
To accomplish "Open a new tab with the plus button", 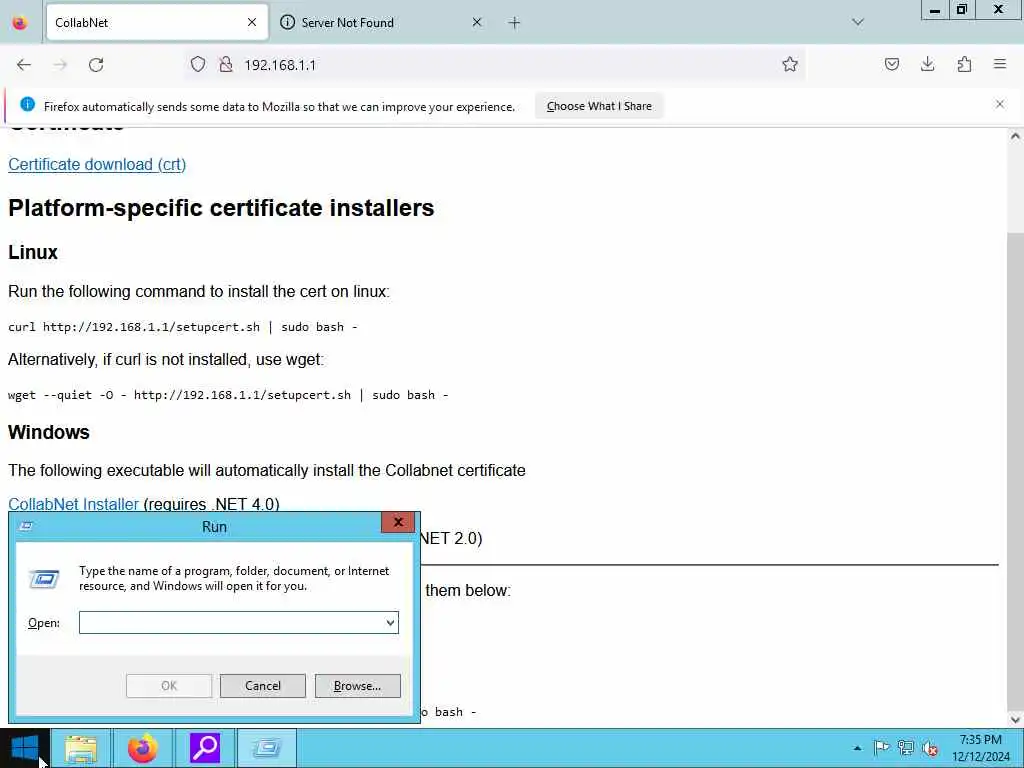I will (x=514, y=23).
